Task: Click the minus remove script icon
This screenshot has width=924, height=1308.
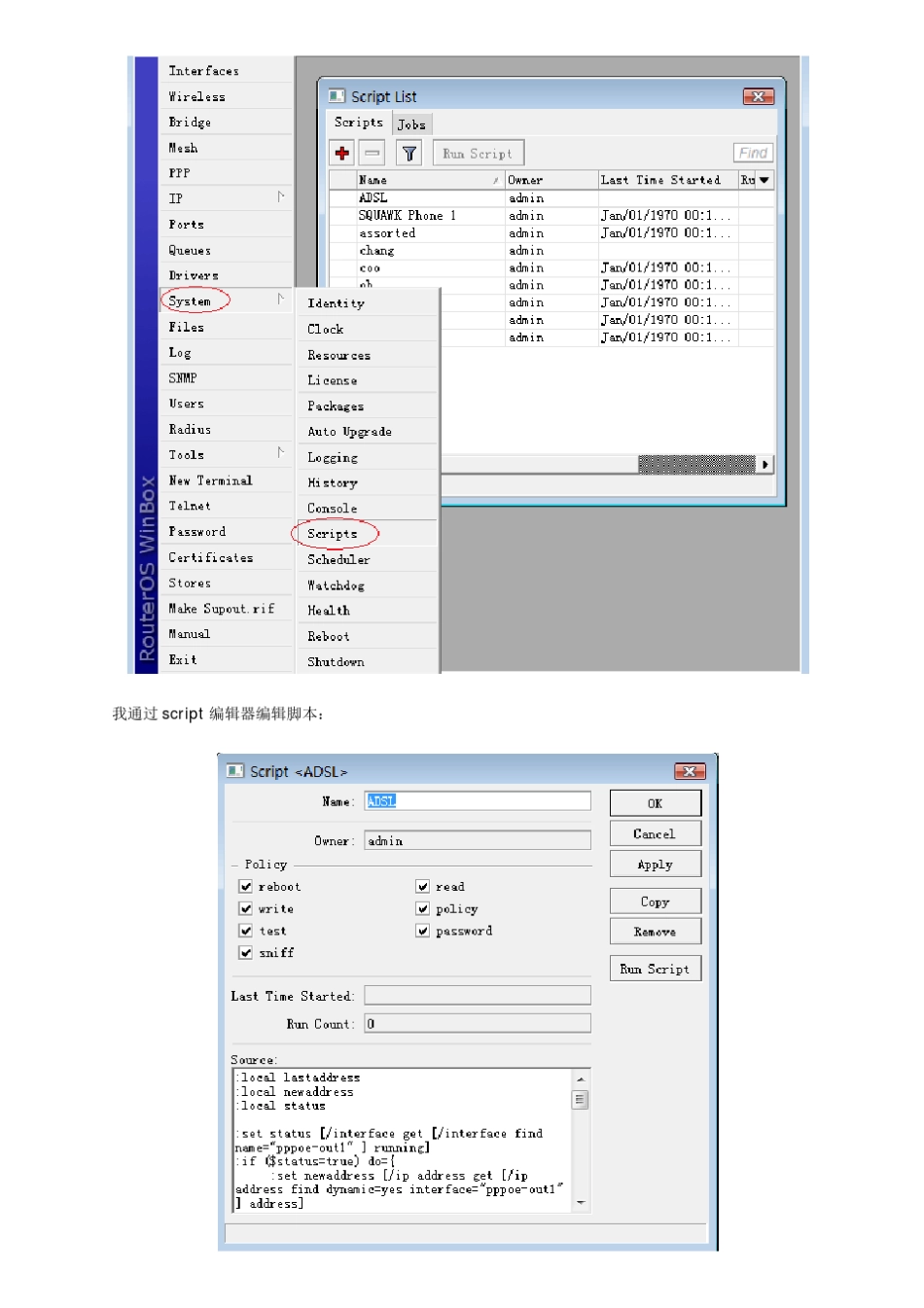Action: [372, 154]
